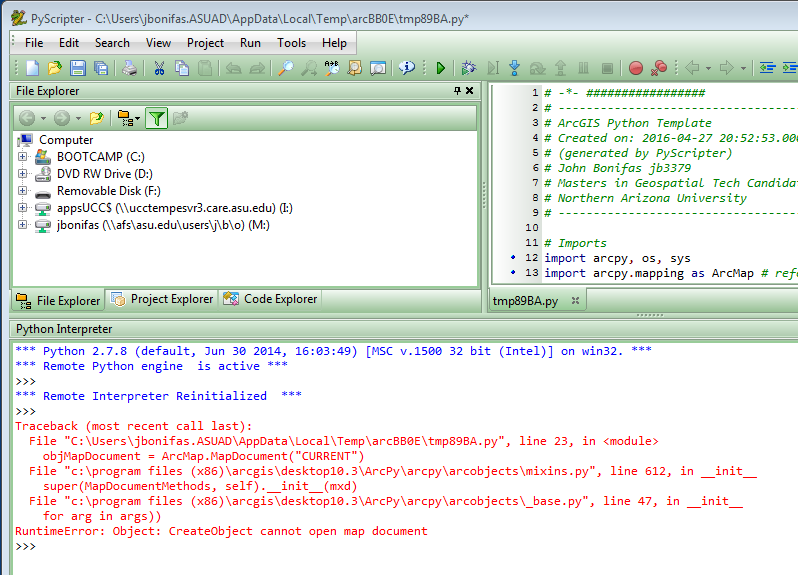Select Removable Disk (F:) in tree

[108, 191]
